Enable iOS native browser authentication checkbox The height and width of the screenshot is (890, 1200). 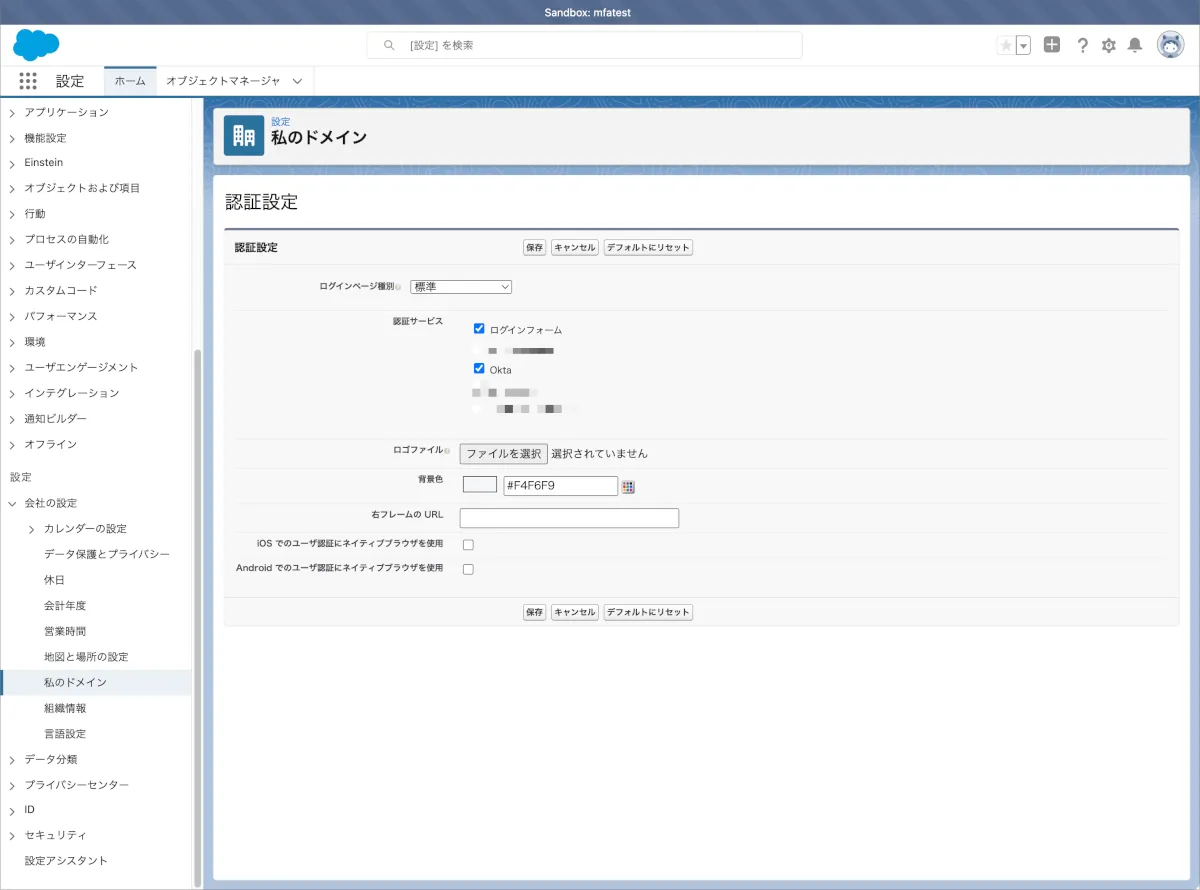tap(468, 545)
